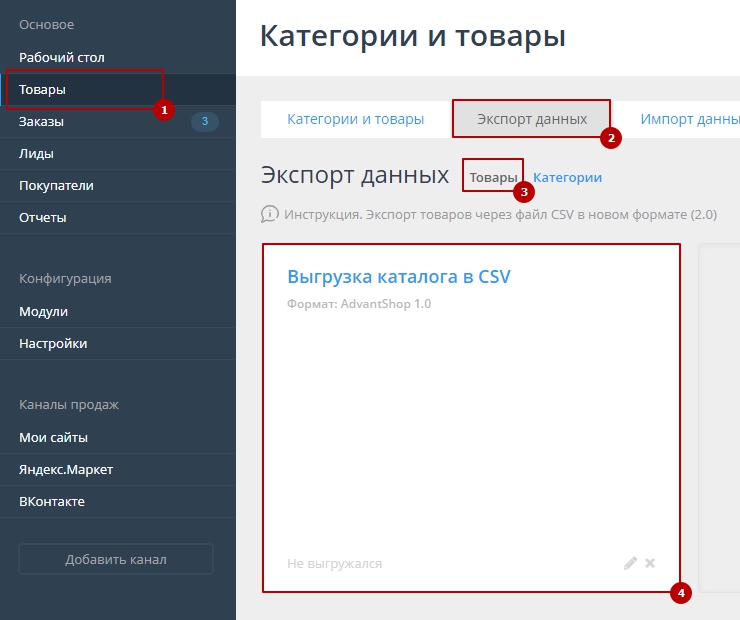The image size is (740, 620).
Task: Open Рабочий стол in the sidebar
Action: coord(62,57)
